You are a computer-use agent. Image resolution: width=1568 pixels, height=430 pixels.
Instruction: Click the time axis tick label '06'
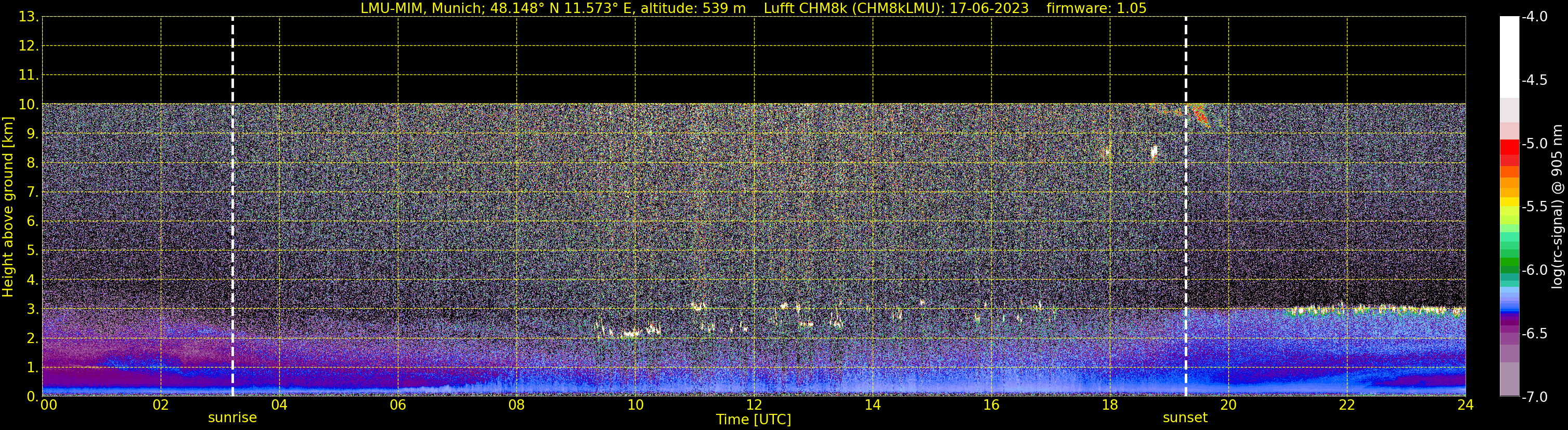pos(398,405)
